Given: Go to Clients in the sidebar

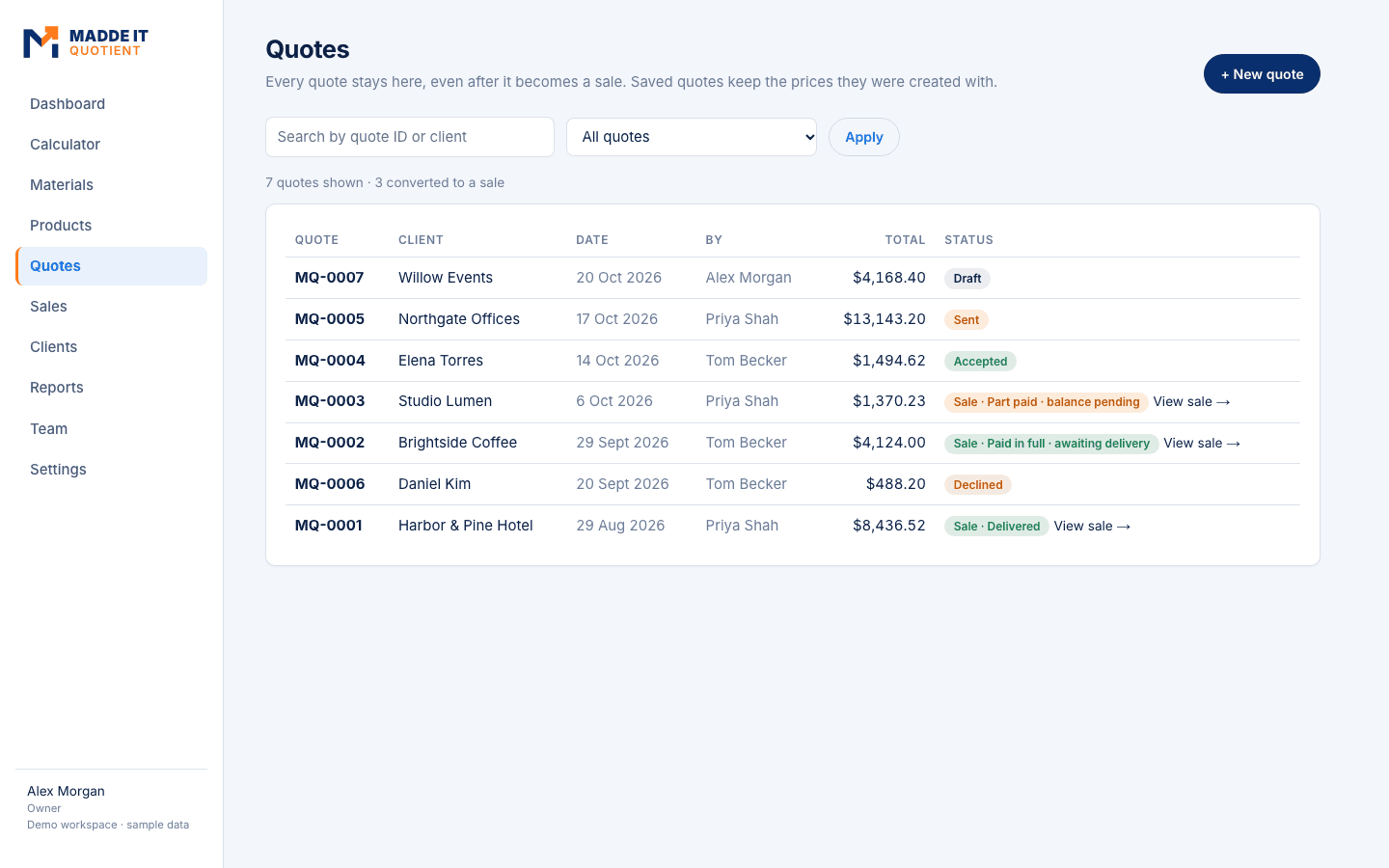Looking at the screenshot, I should point(111,347).
